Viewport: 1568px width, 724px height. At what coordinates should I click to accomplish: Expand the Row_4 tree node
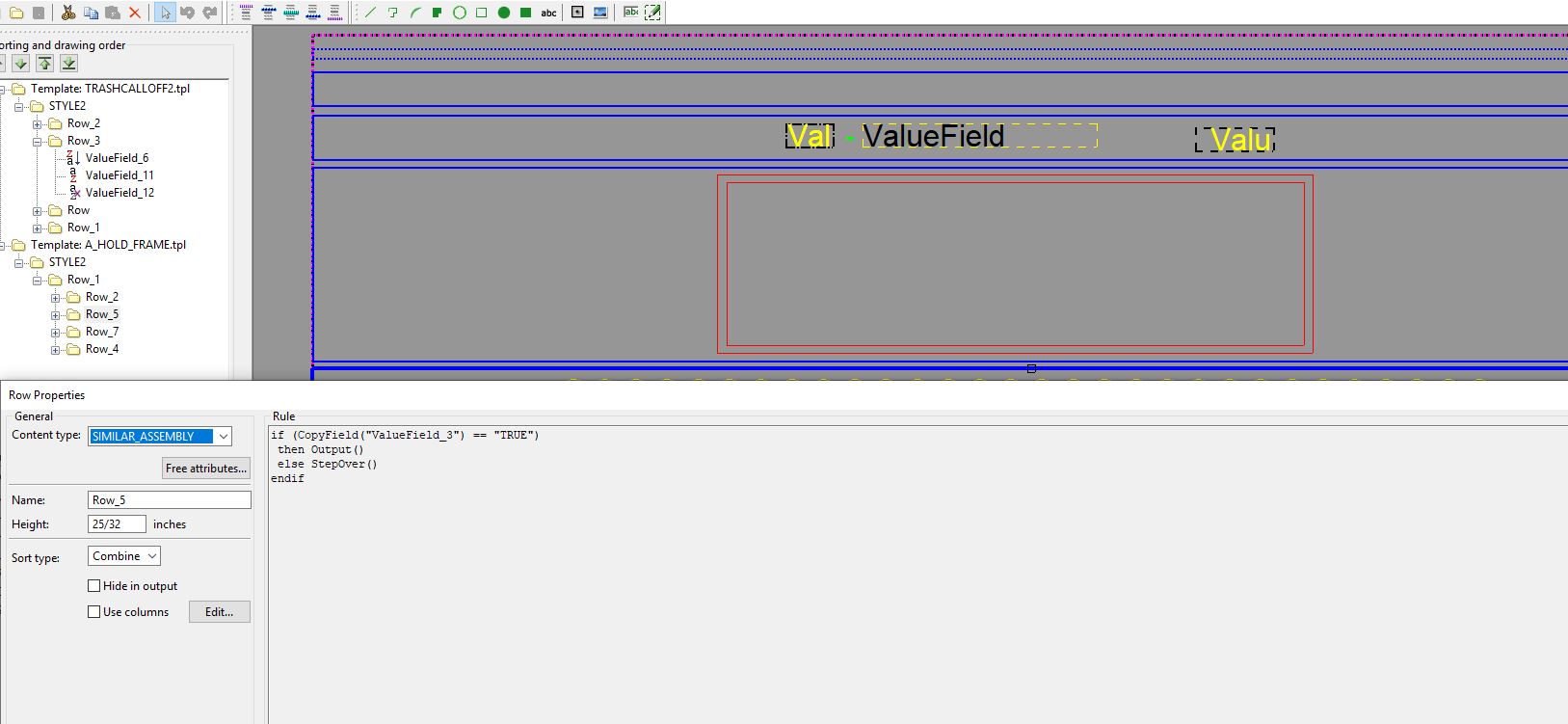click(56, 350)
